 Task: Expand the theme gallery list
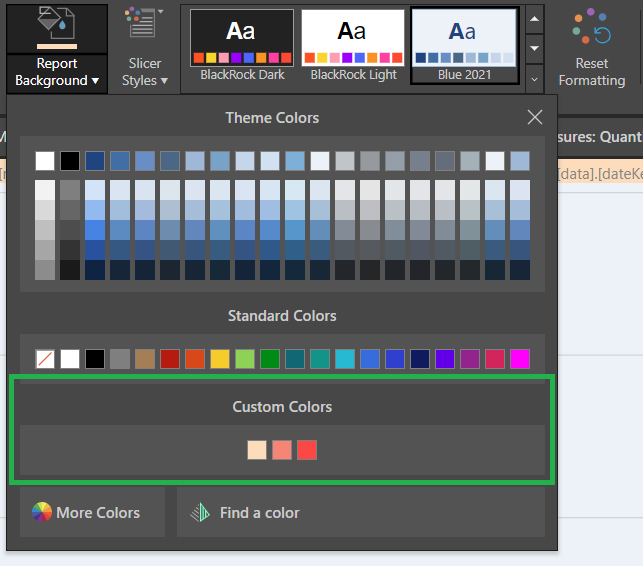535,77
